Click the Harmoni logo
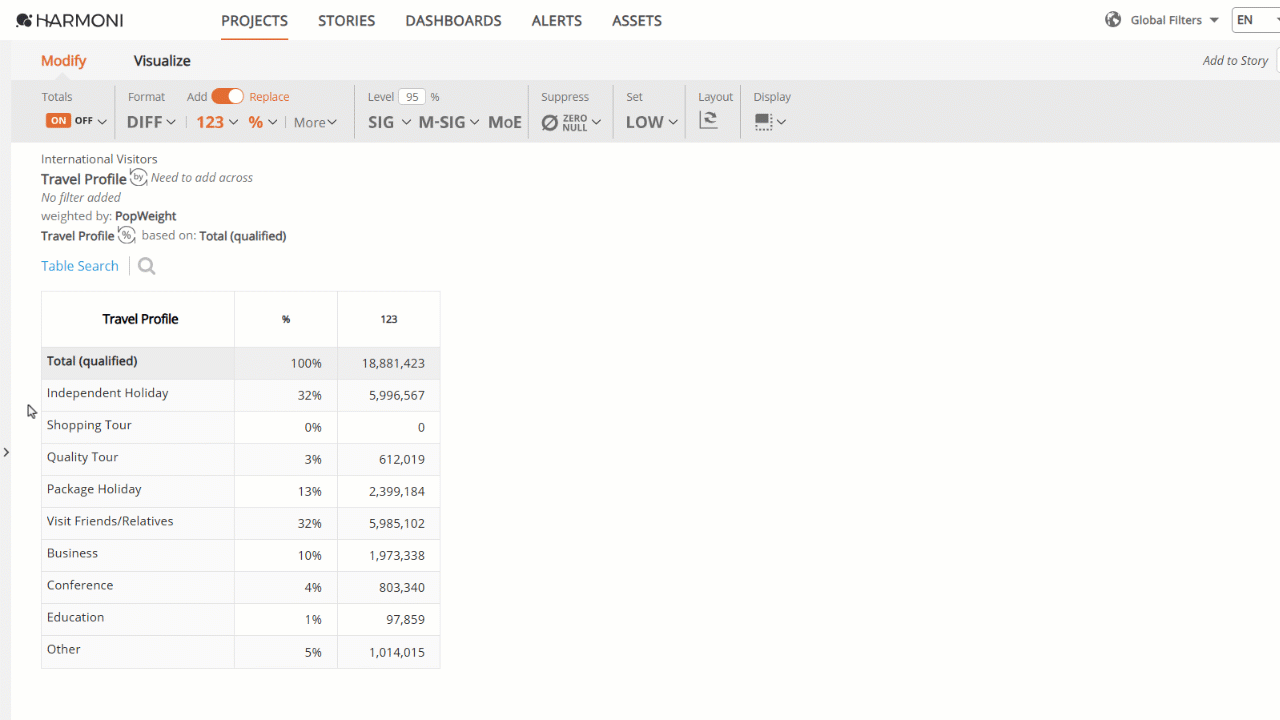This screenshot has width=1280, height=720. click(70, 20)
